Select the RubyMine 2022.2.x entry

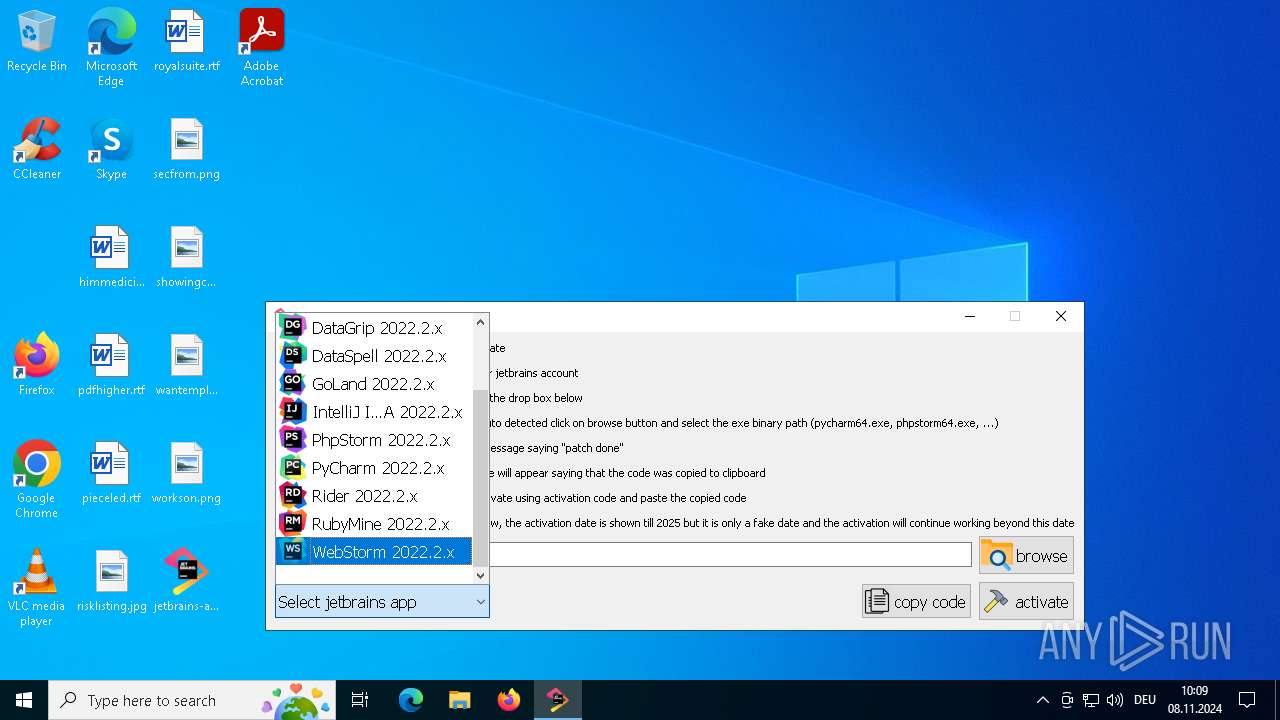374,523
